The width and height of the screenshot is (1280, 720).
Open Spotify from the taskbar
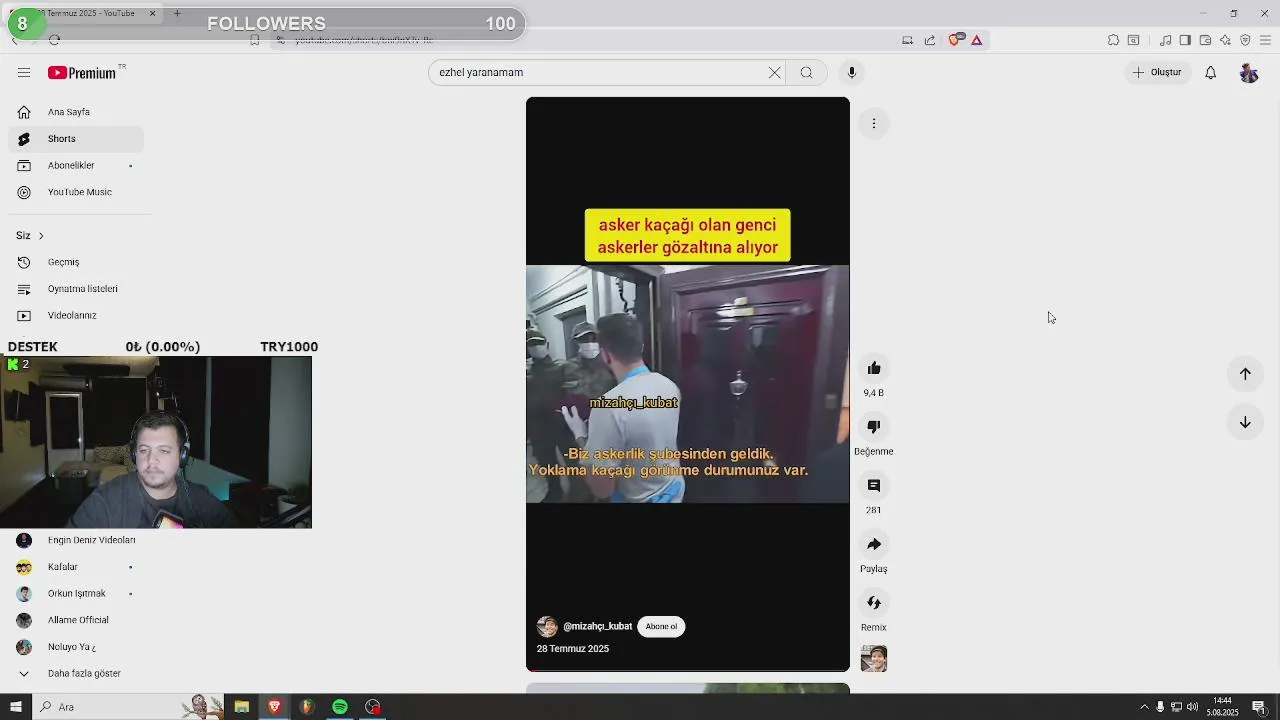click(340, 707)
